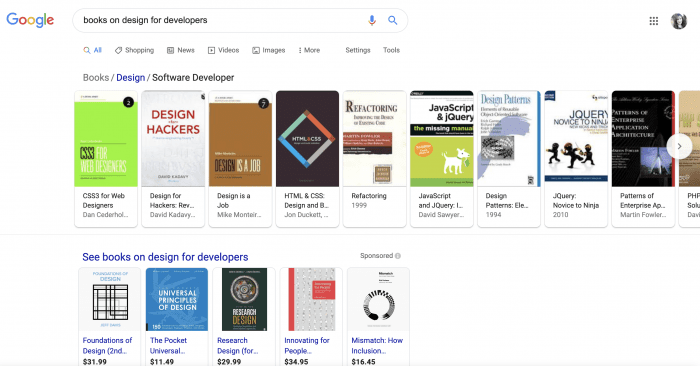
Task: Open the search Tools option
Action: [391, 50]
